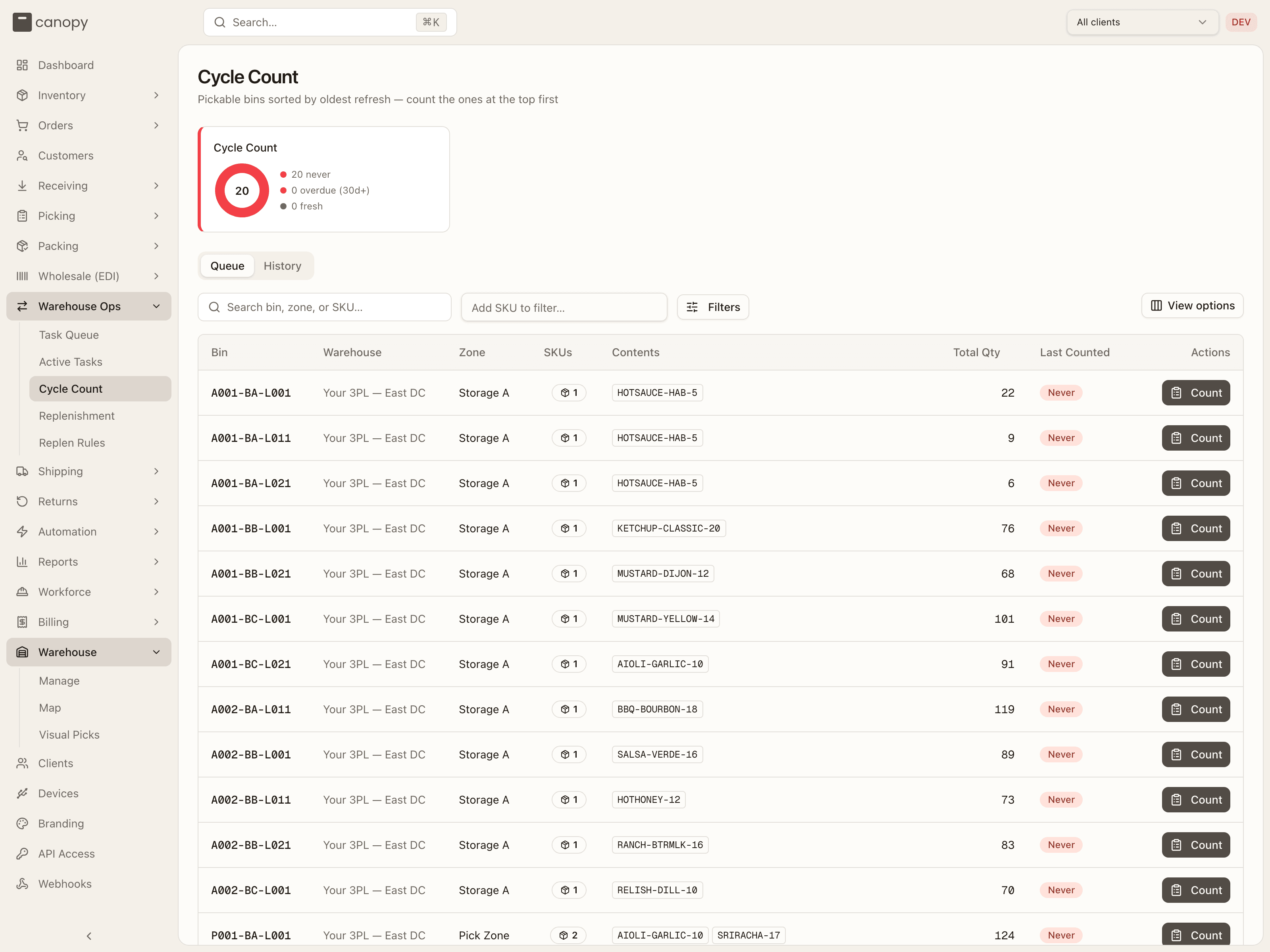Click the columns icon on View options
Screen dimensions: 1270x952
[1156, 305]
